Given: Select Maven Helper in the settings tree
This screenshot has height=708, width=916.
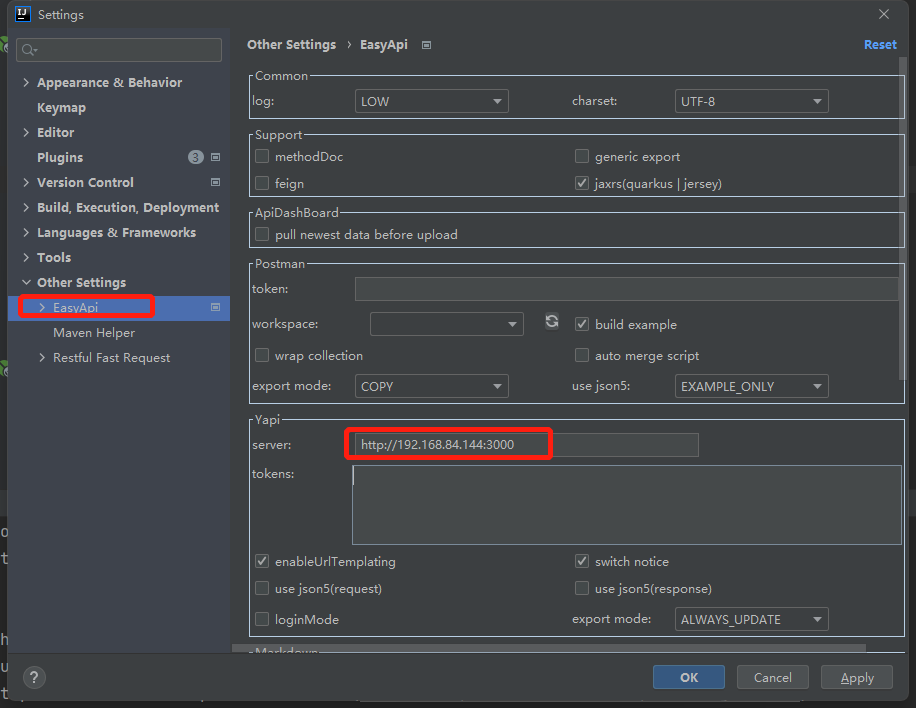Looking at the screenshot, I should [x=94, y=332].
